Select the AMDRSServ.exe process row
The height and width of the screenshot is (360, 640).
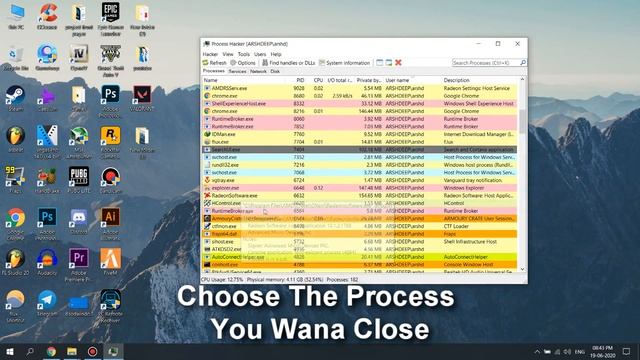[360, 88]
